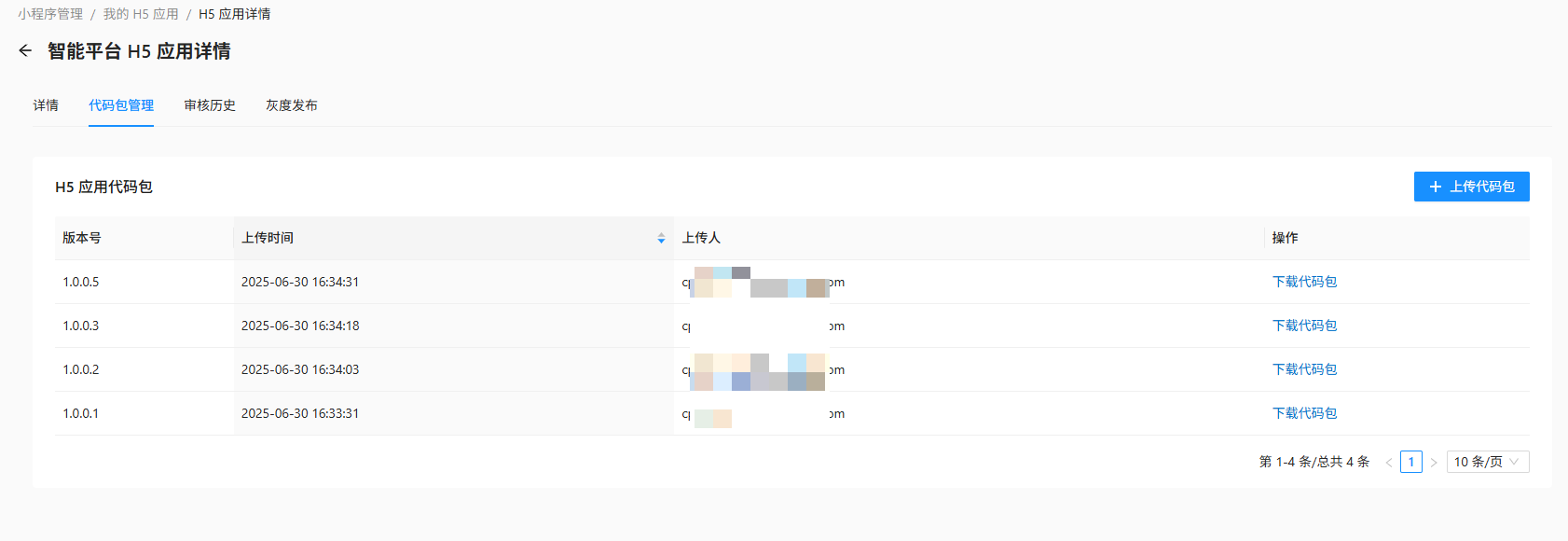Viewport: 1568px width, 541px height.
Task: Open the 小程序管理 breadcrumb link
Action: [50, 14]
